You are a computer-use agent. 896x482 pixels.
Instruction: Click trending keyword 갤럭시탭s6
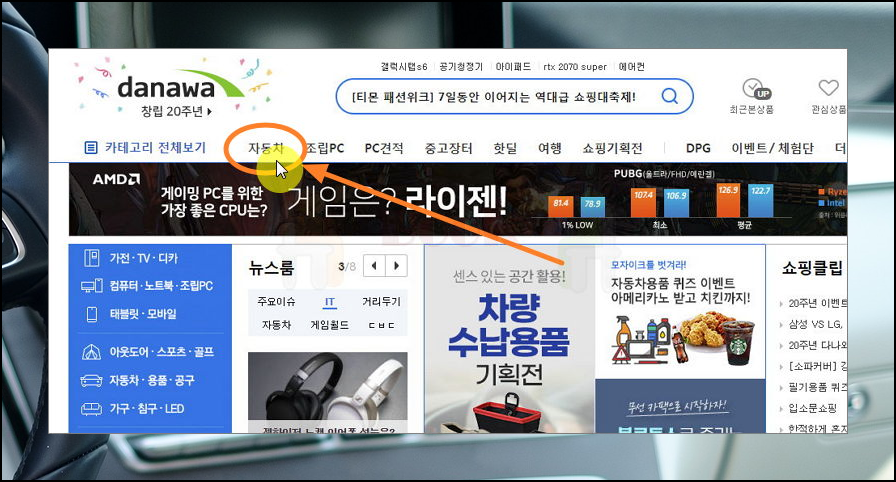404,67
